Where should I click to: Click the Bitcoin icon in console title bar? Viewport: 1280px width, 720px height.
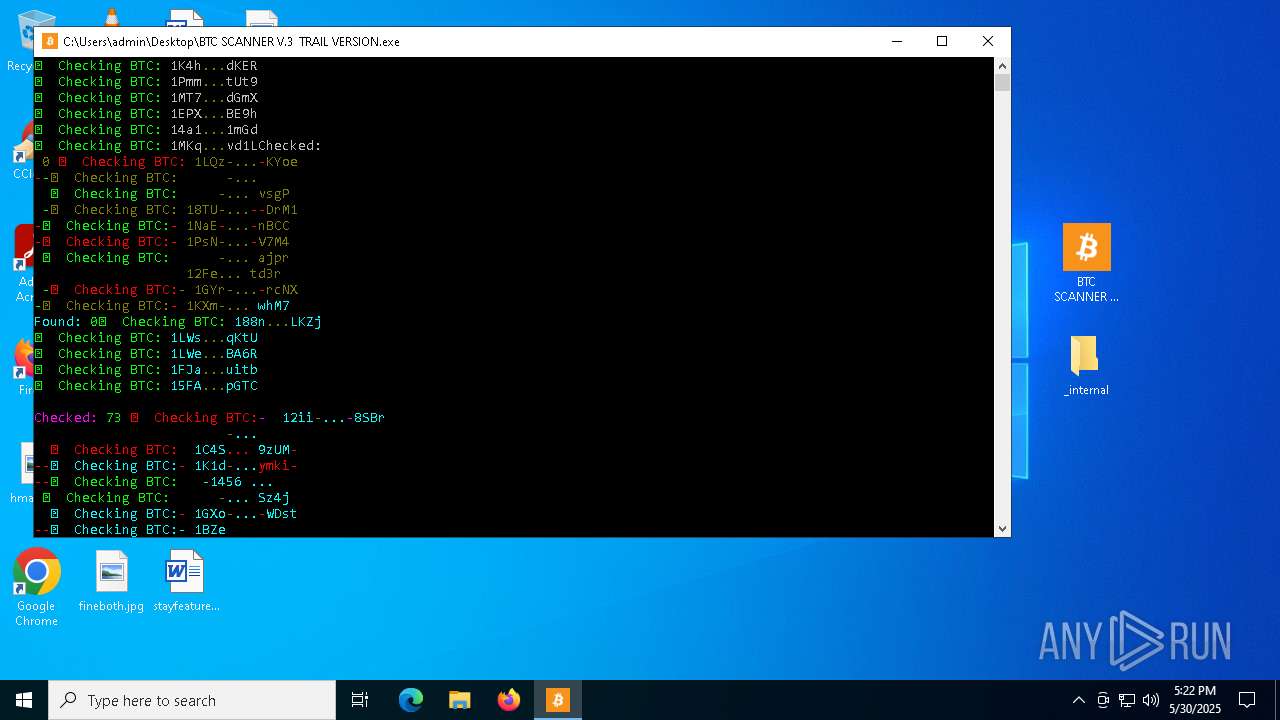[50, 41]
